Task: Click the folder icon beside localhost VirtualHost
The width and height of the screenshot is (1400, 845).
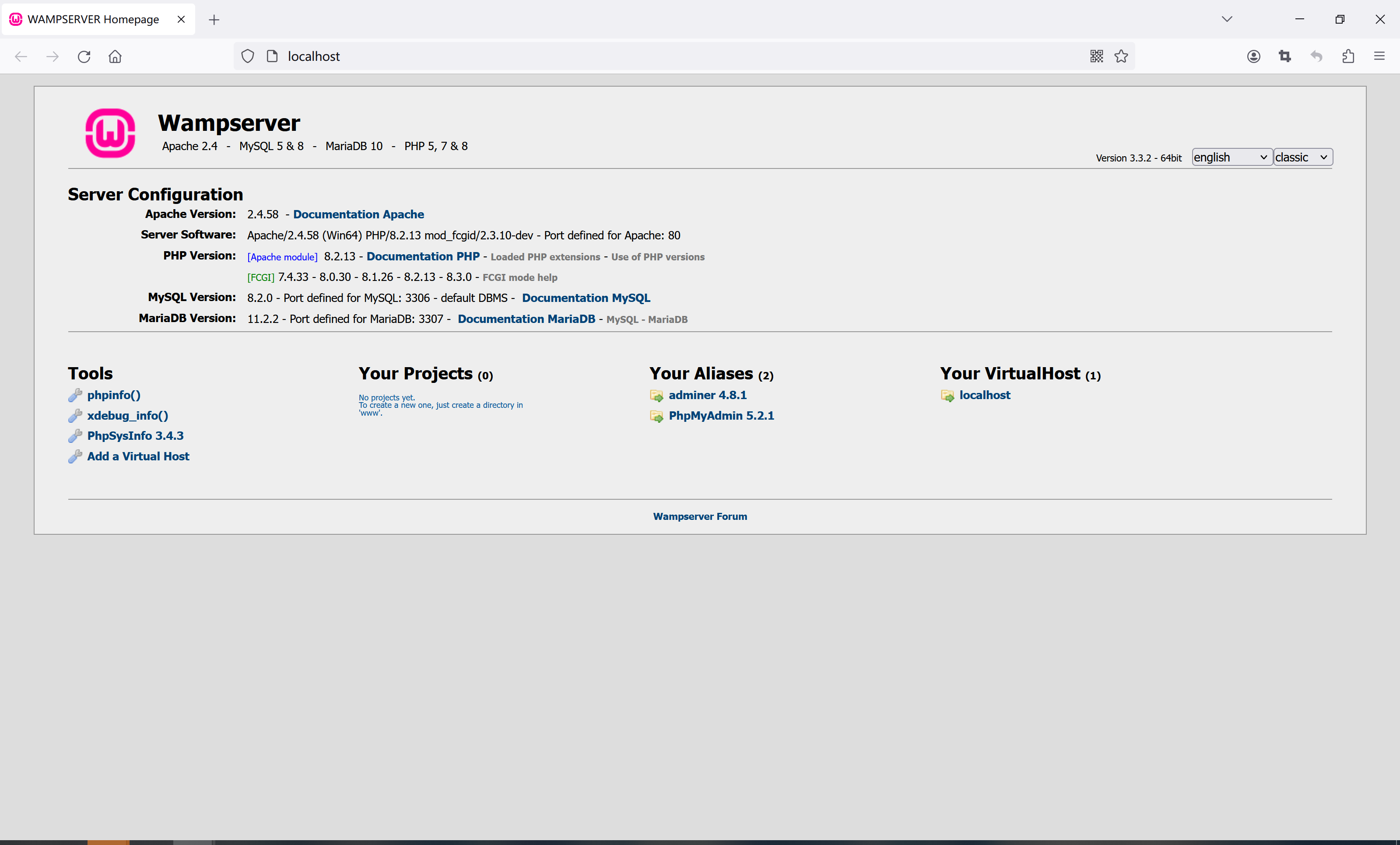Action: pyautogui.click(x=948, y=396)
